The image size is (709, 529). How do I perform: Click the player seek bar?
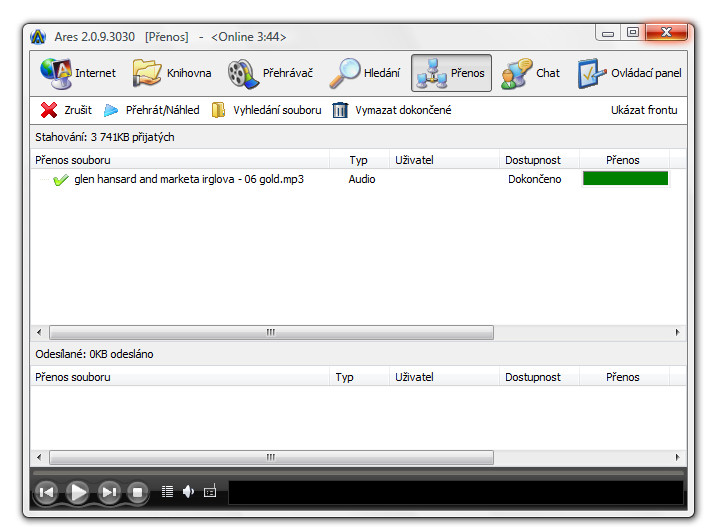coord(358,473)
